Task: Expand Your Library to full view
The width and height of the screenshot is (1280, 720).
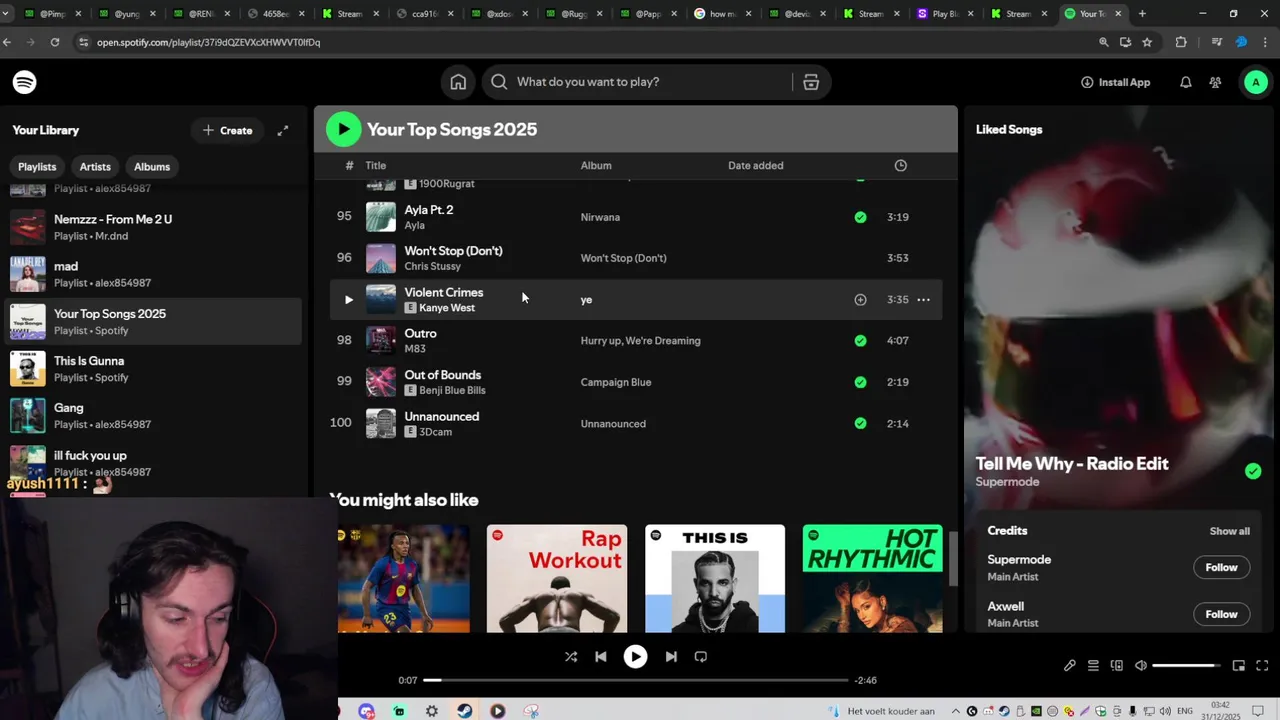Action: [283, 130]
